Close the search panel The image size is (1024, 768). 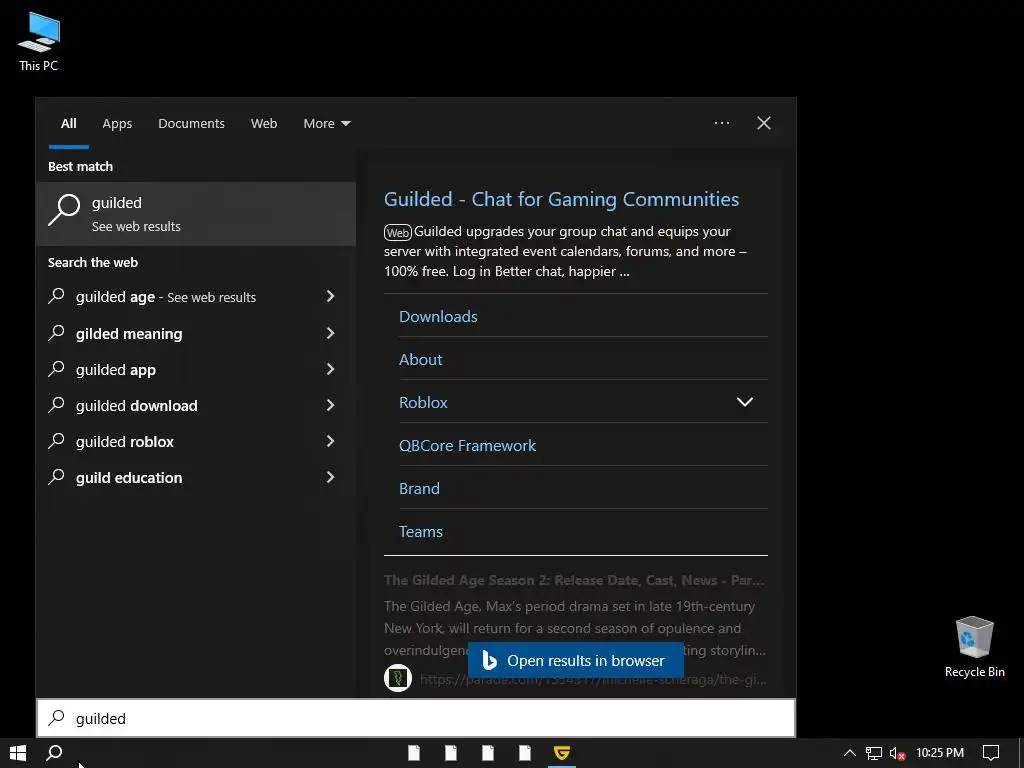[763, 123]
